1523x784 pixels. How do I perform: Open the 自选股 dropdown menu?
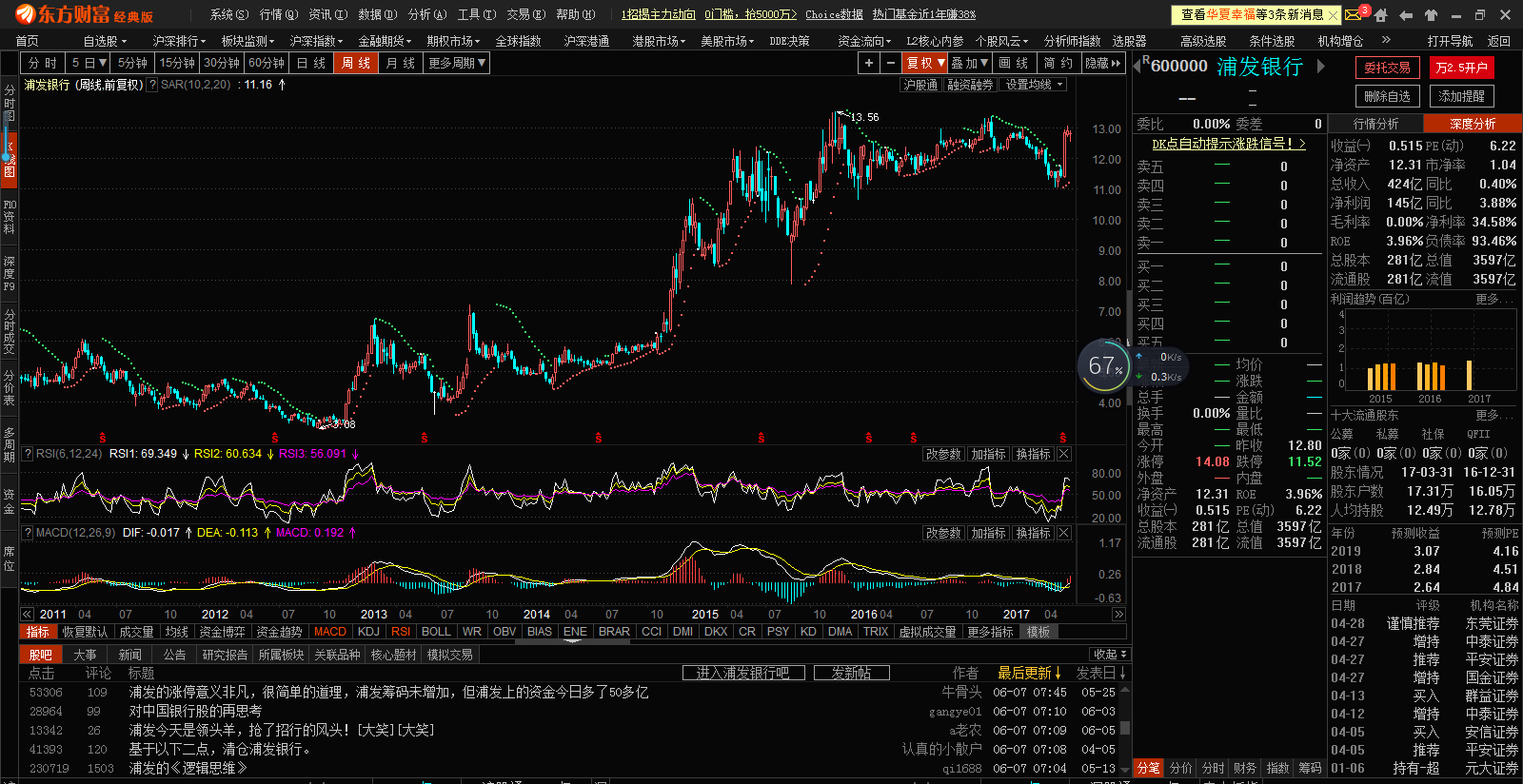(x=104, y=41)
